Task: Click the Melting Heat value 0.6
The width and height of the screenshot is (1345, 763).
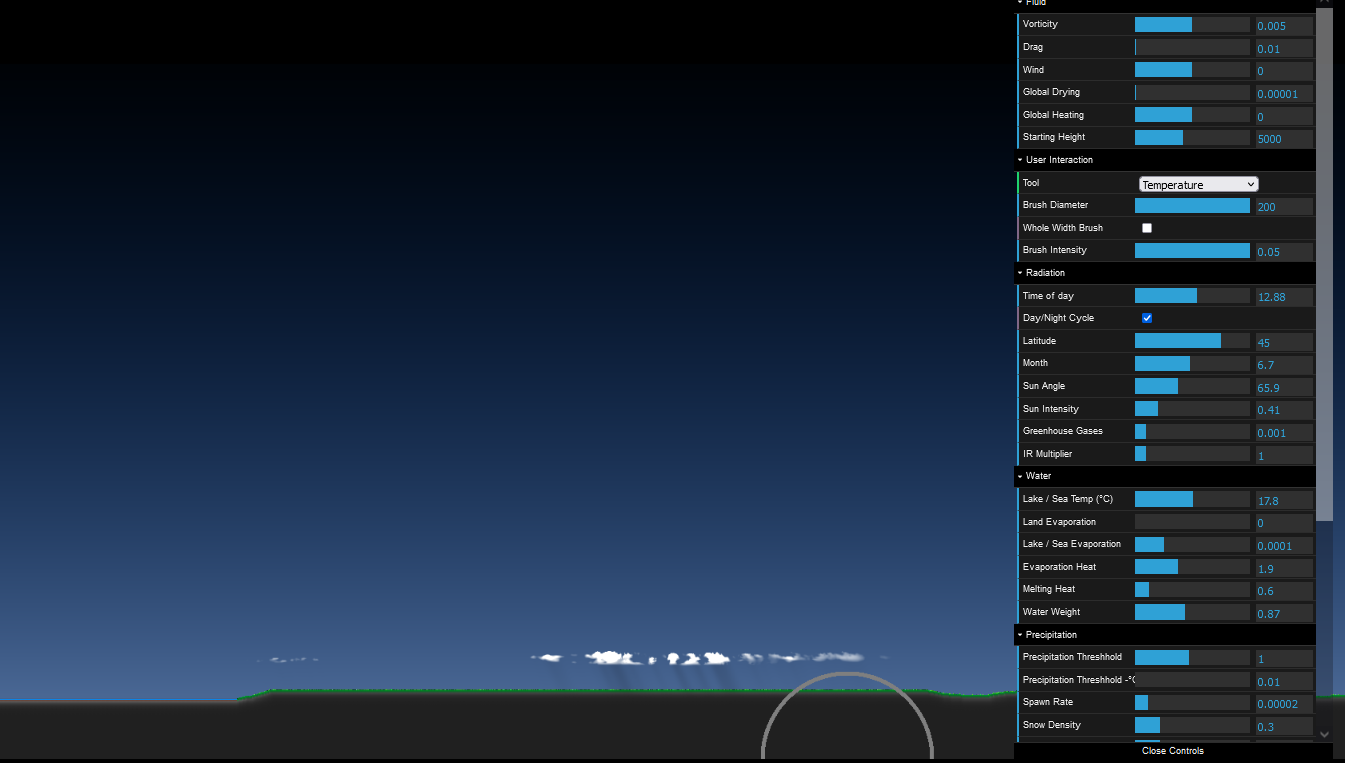Action: [1284, 591]
